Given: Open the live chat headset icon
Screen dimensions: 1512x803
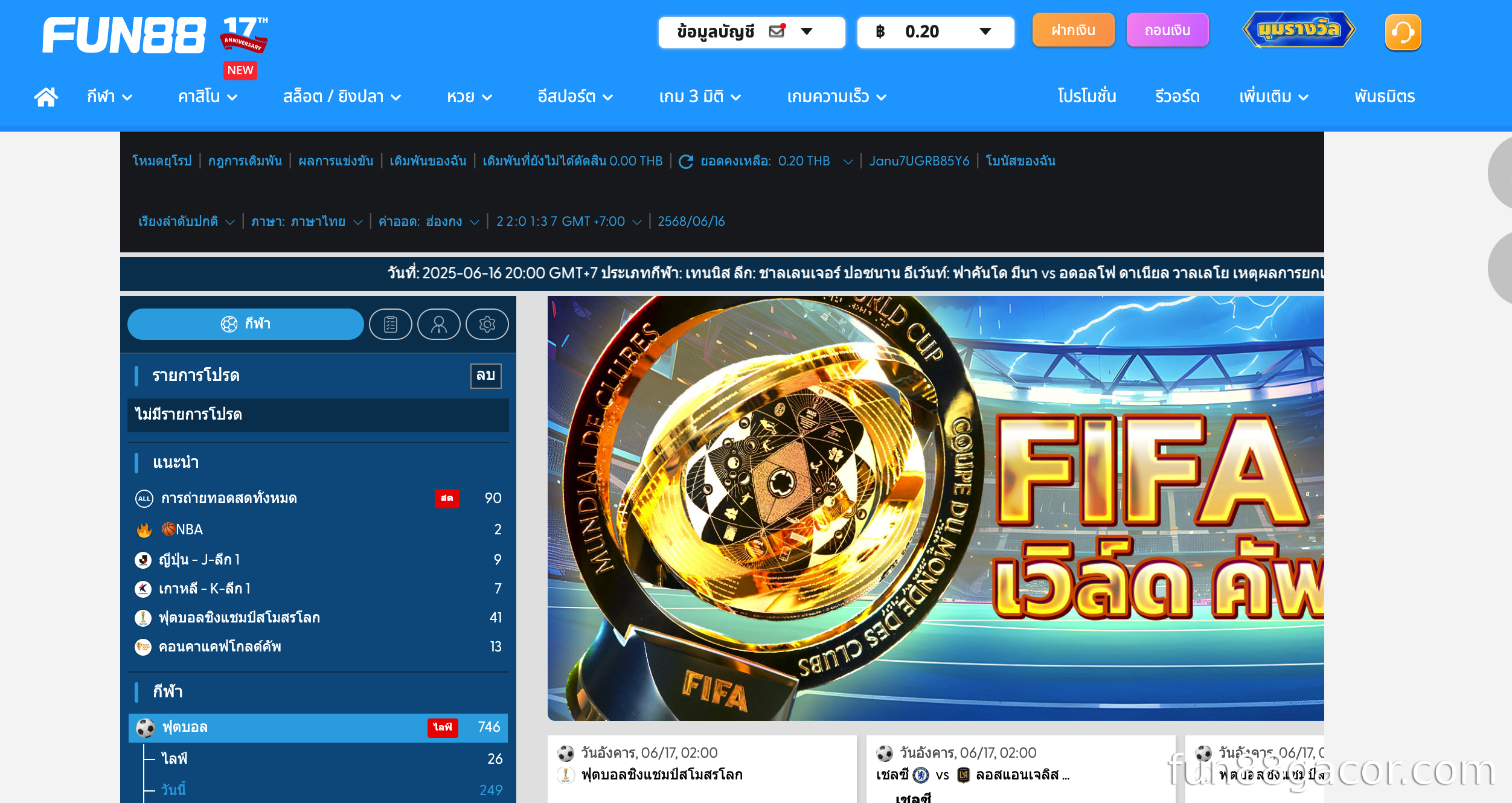Looking at the screenshot, I should click(1403, 32).
